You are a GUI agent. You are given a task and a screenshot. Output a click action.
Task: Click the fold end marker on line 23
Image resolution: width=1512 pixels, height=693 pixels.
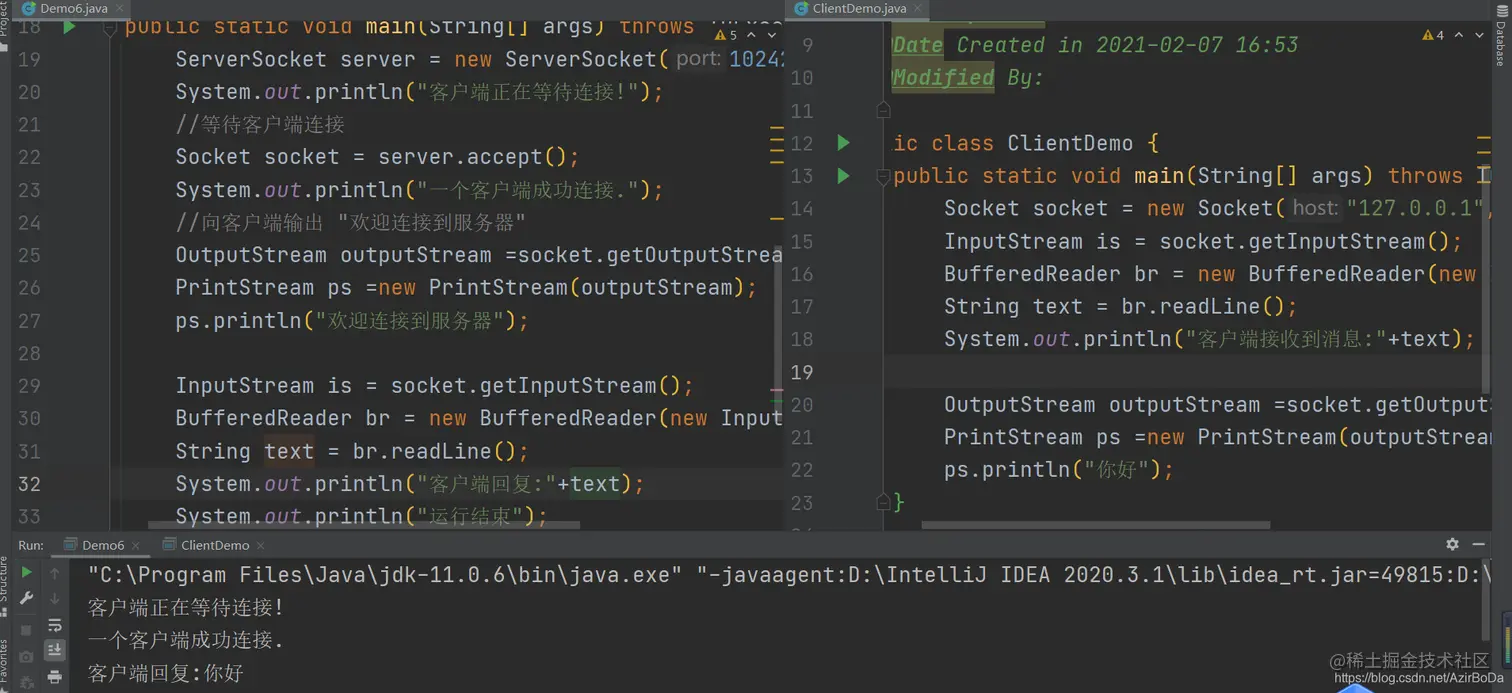click(882, 501)
